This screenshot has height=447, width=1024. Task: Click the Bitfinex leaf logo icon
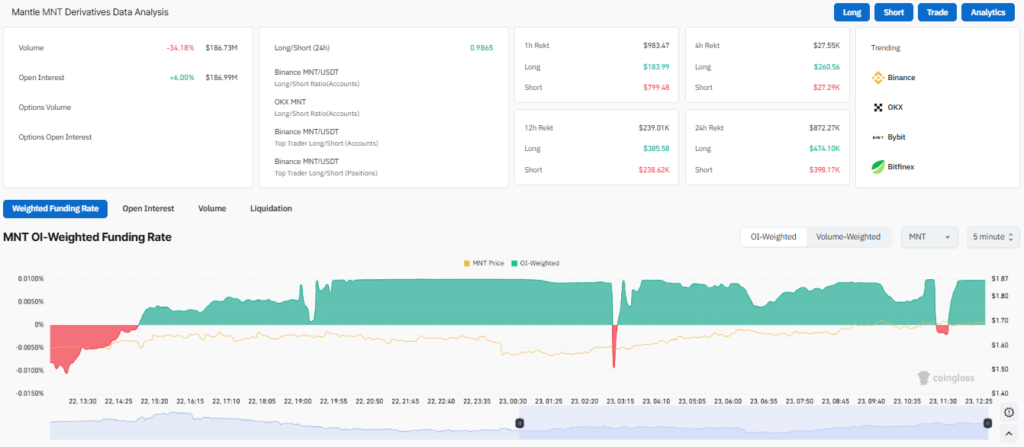tap(878, 166)
